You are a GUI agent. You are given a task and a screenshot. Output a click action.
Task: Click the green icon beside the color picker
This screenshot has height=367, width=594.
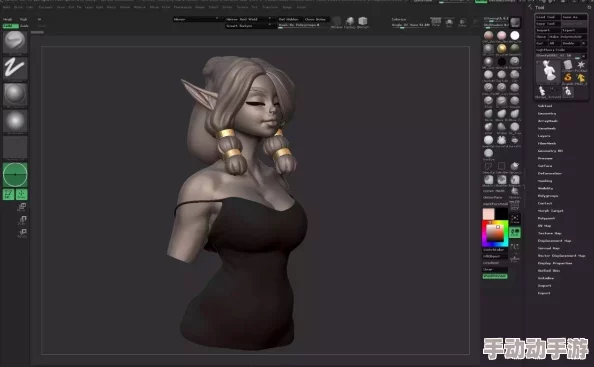pyautogui.click(x=515, y=233)
